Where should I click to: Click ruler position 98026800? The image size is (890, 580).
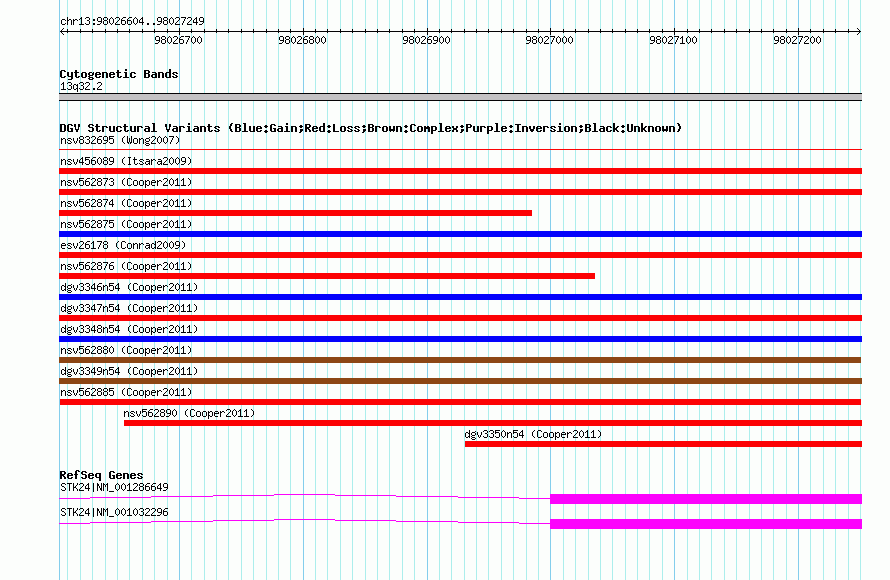(302, 40)
